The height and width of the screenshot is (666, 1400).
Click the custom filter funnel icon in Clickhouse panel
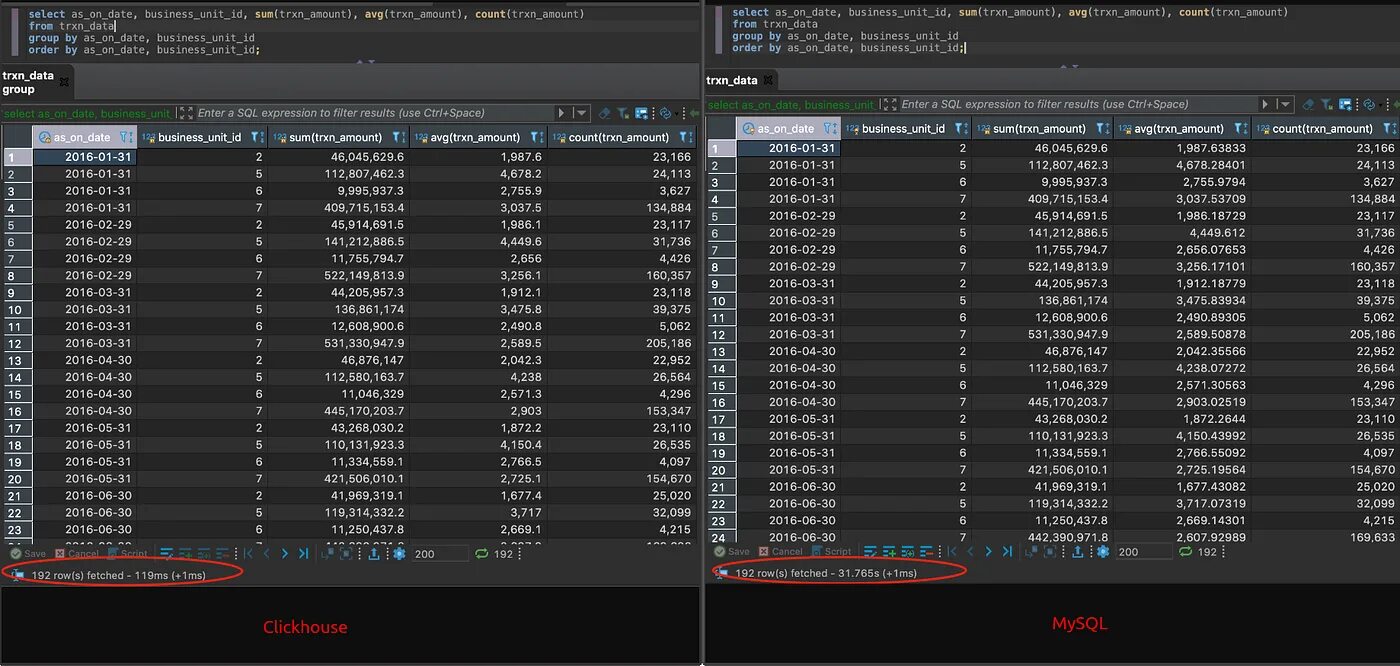click(x=623, y=113)
